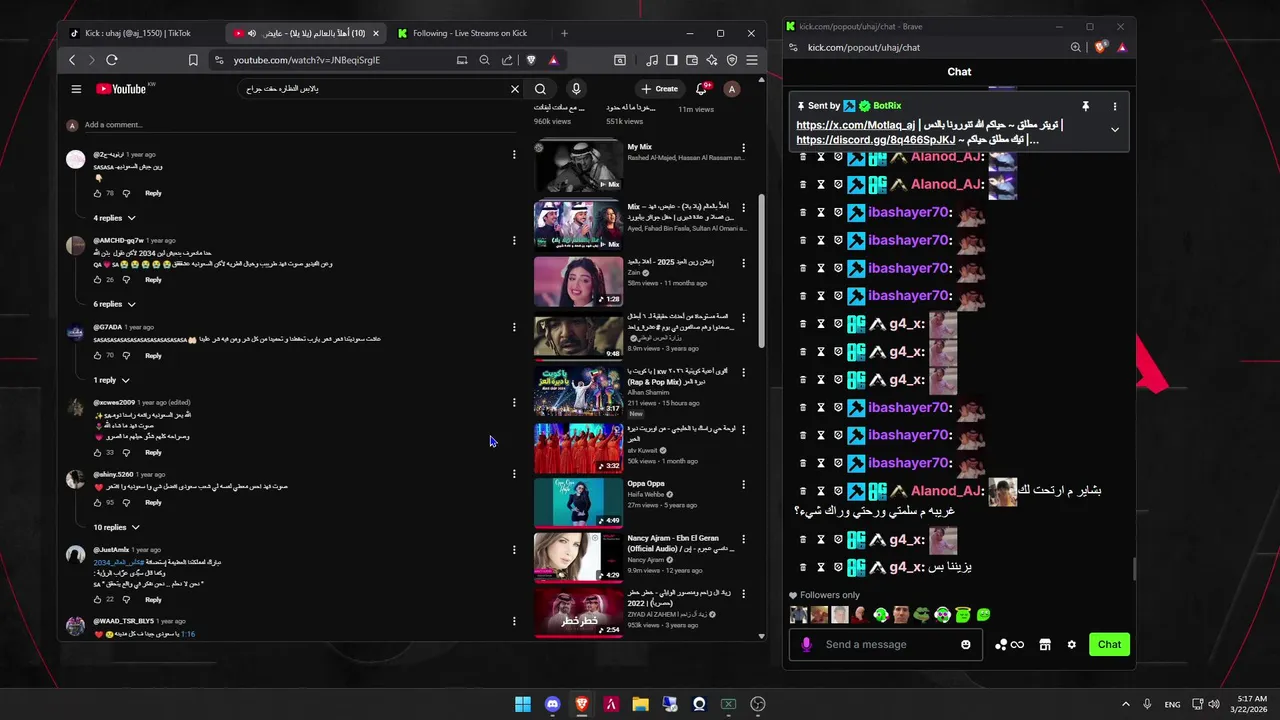Viewport: 1280px width, 720px height.
Task: Jump to the 1:16 timestamp in @WAAD_TSR_BILY5 comment
Action: 188,634
